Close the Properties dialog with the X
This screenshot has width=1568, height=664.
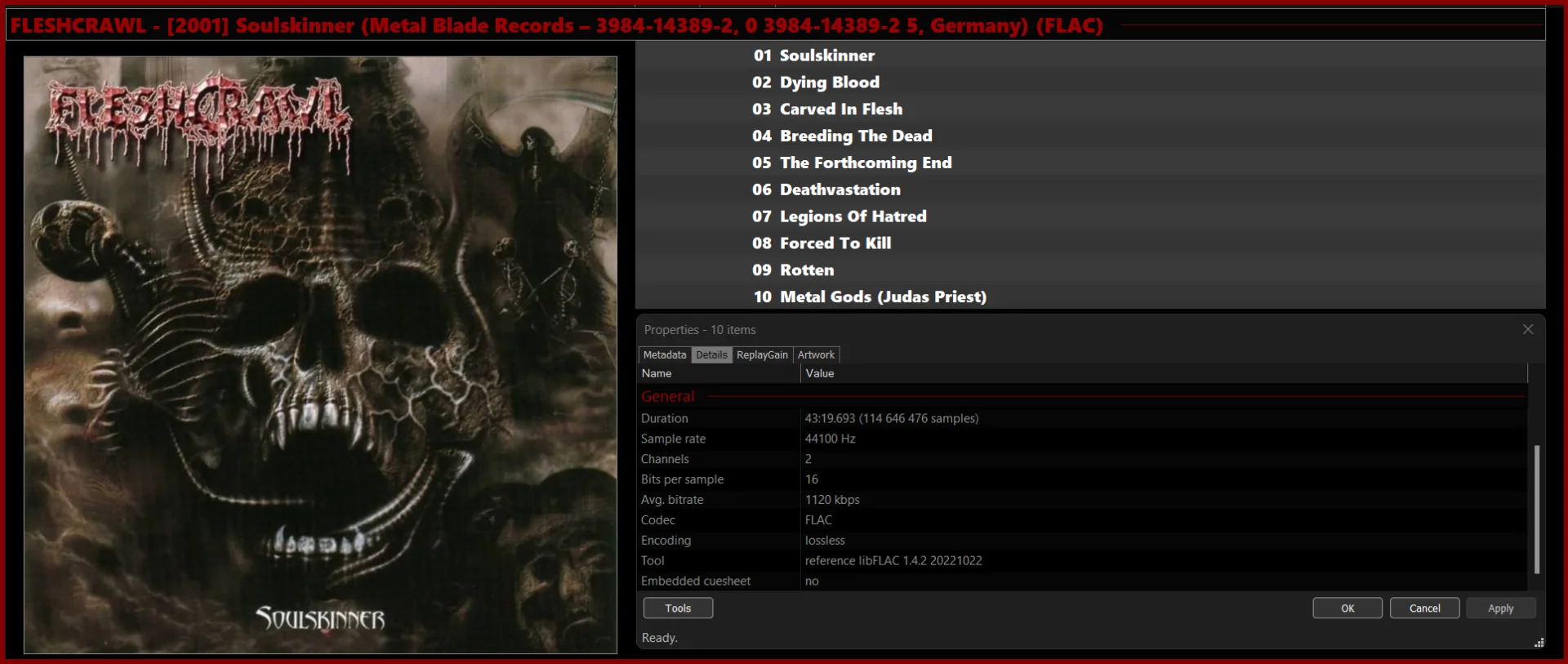point(1527,329)
